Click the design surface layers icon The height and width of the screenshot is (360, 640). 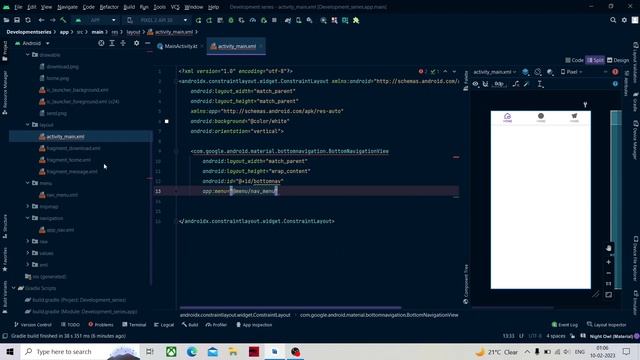525,72
